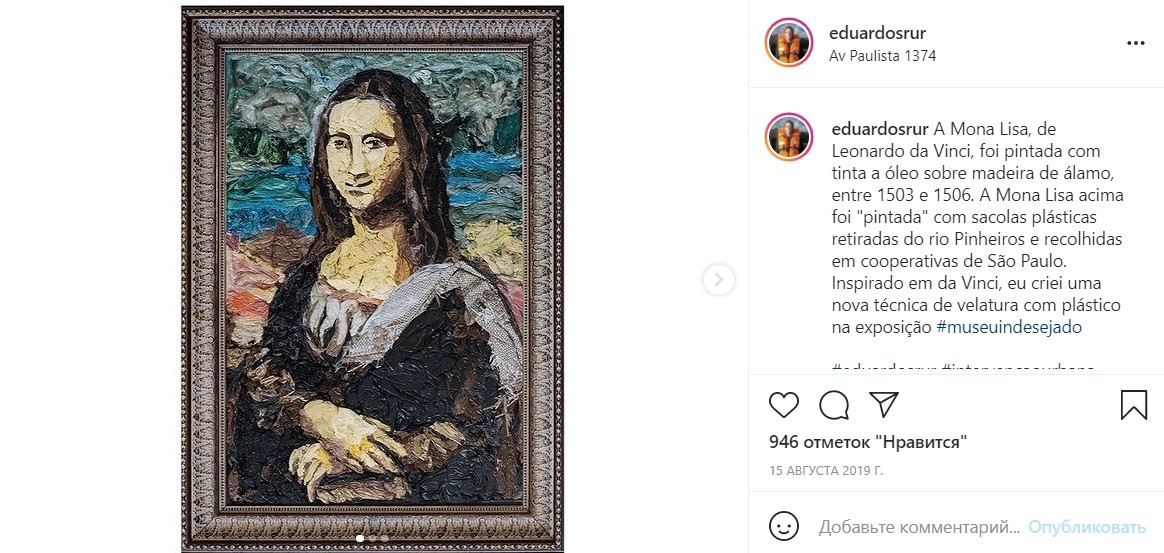Select the second carousel dot indicator

tap(372, 538)
